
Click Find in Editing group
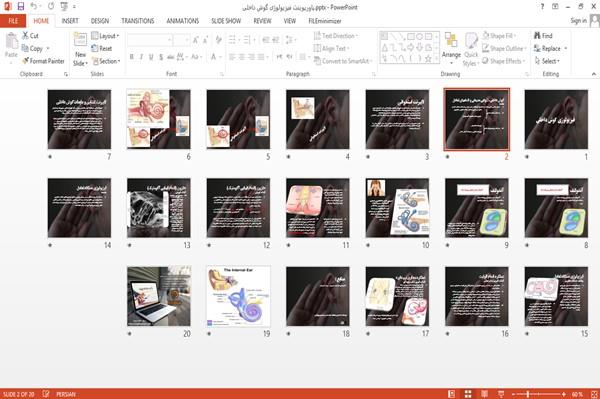(543, 36)
